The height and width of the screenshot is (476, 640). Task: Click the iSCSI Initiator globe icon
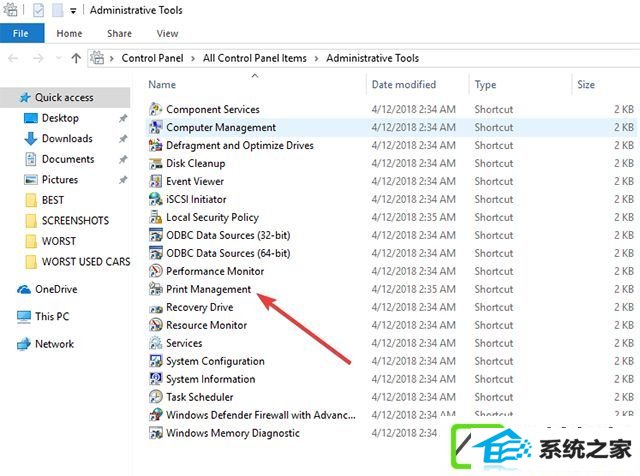pos(156,199)
